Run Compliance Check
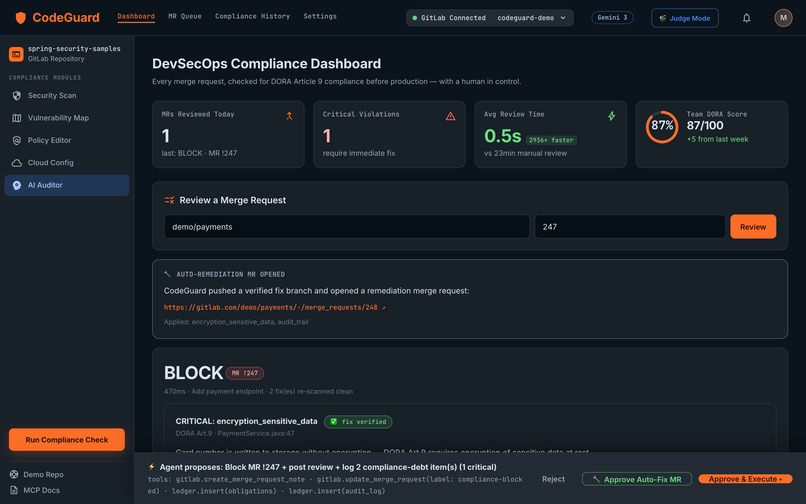The image size is (806, 504). click(67, 440)
